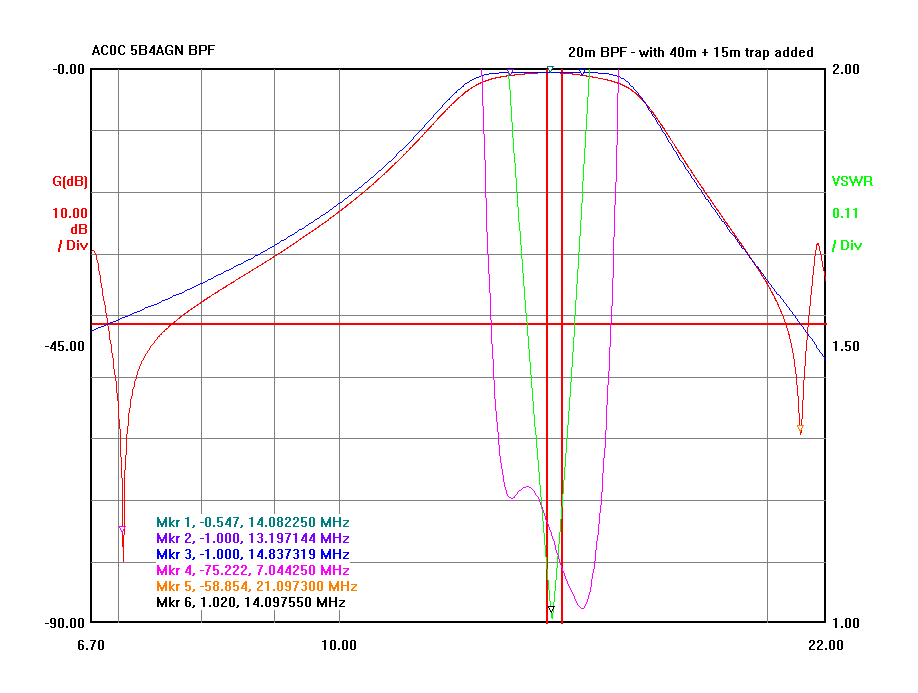Click the teal marker triangle at the passband peak
The image size is (918, 693).
[550, 69]
